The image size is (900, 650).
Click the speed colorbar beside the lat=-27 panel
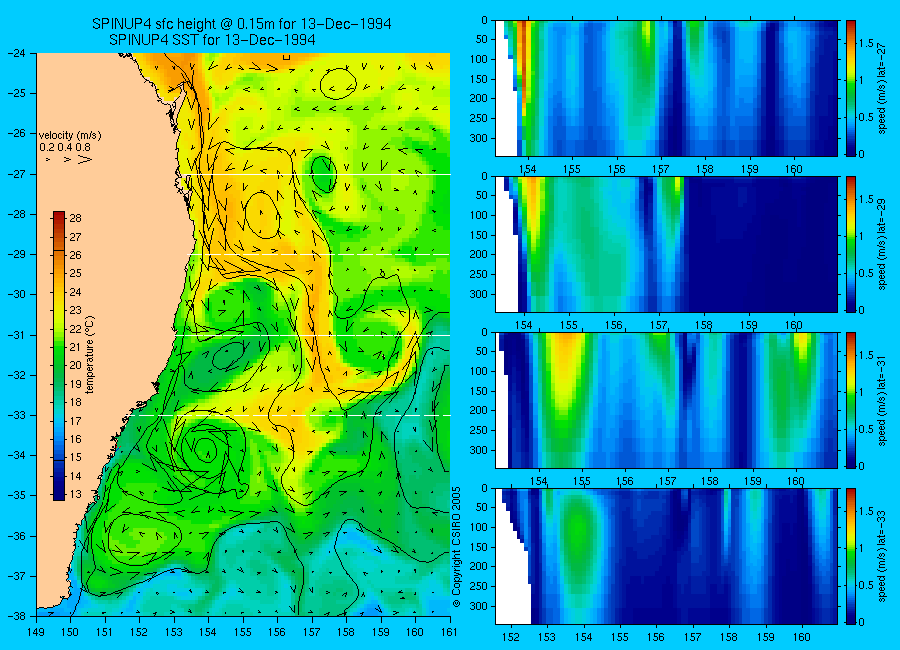point(851,88)
